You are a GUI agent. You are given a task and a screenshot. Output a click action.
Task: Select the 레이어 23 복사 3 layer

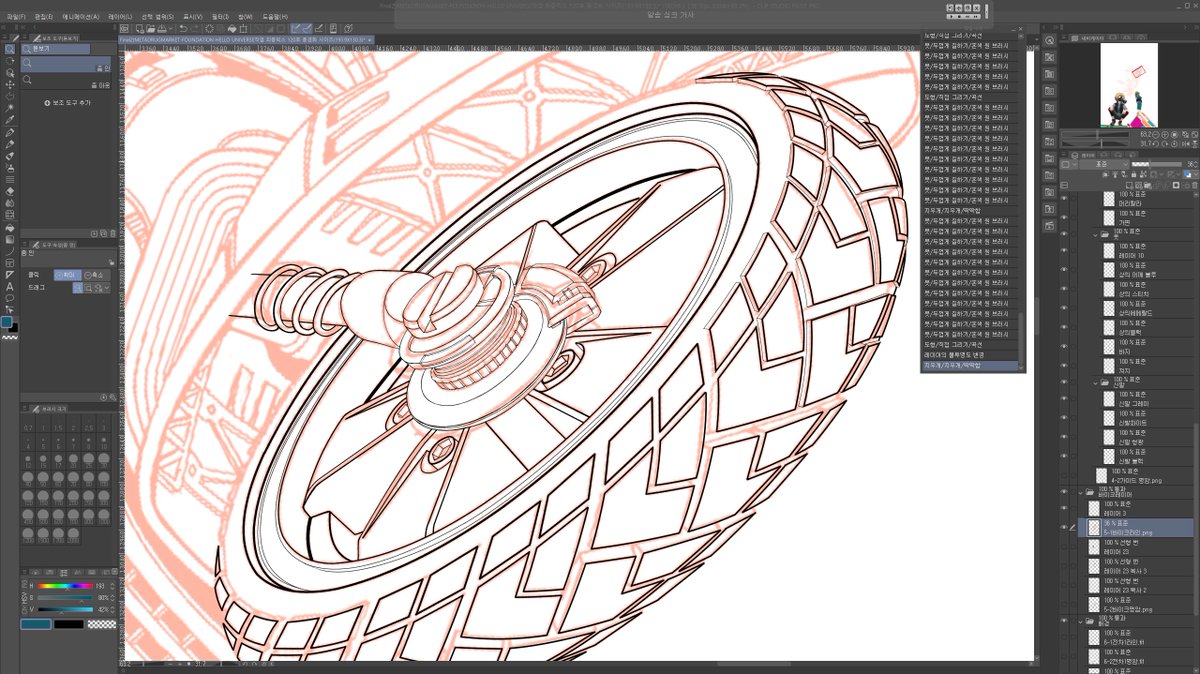coord(1138,567)
